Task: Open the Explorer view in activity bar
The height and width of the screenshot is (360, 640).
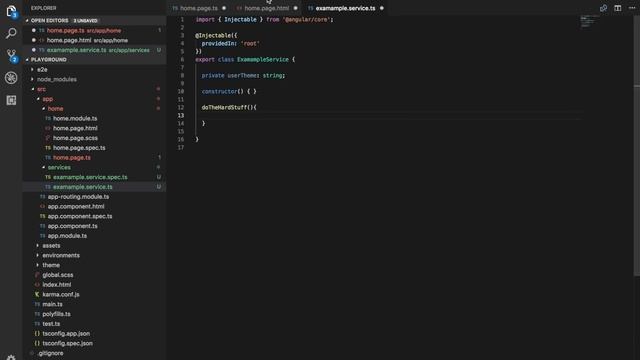Action: (x=11, y=11)
